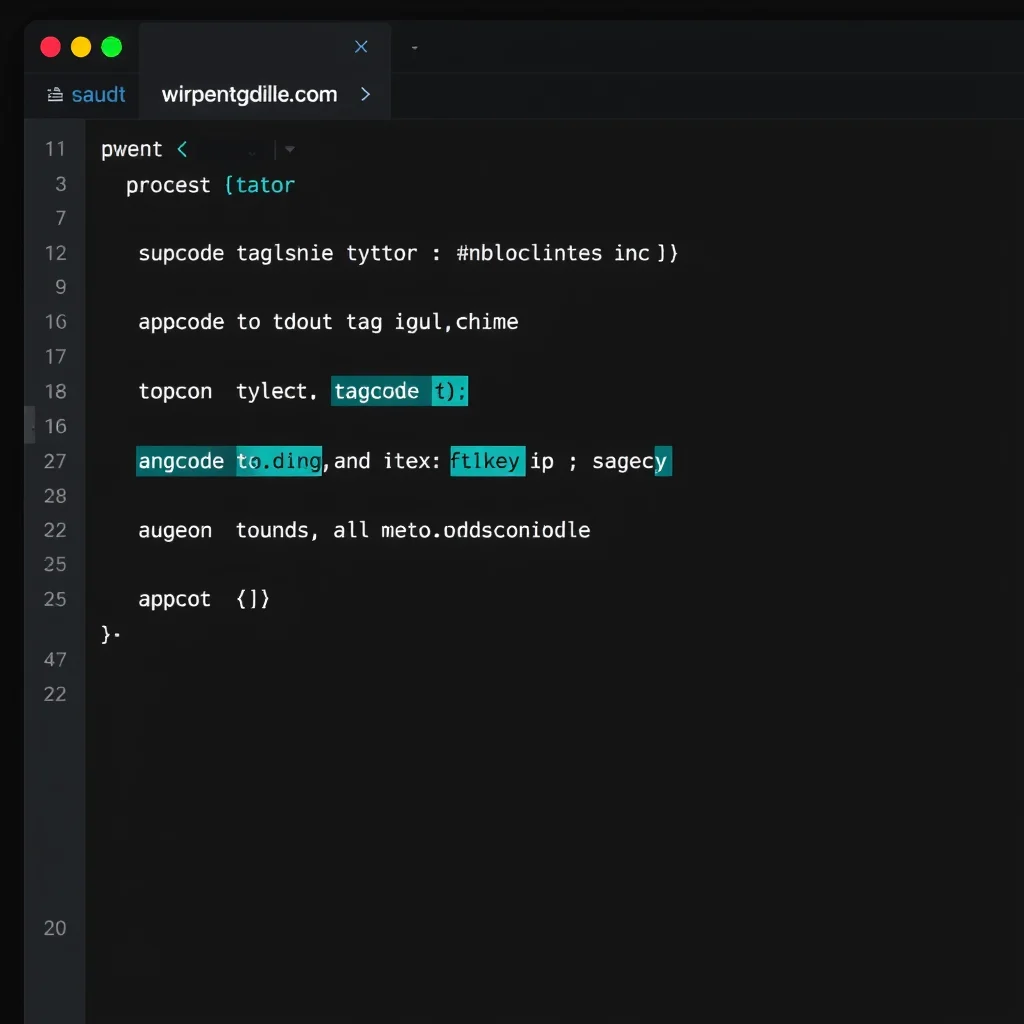This screenshot has width=1024, height=1024.
Task: Click line number 20 in gutter
Action: (x=56, y=928)
